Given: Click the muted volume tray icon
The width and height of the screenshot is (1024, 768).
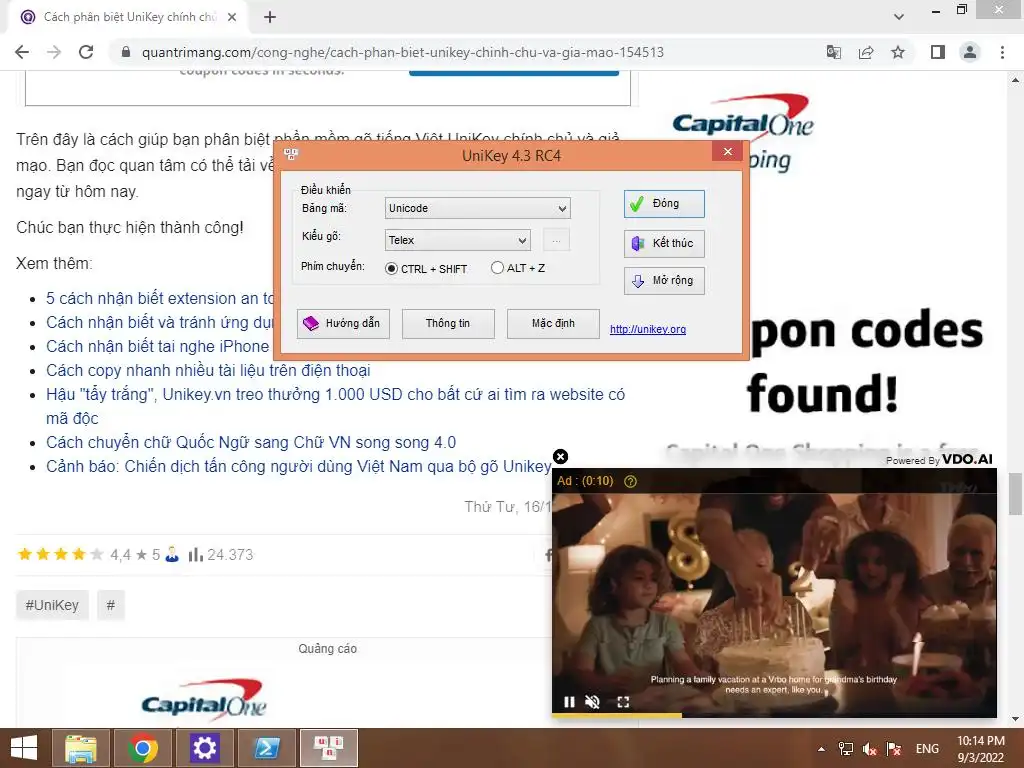Looking at the screenshot, I should pyautogui.click(x=869, y=749).
